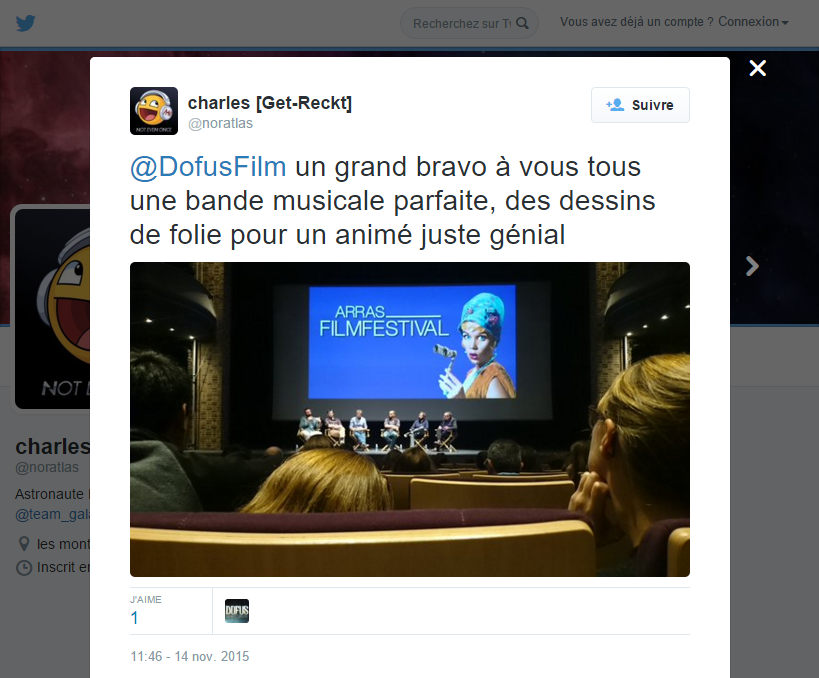Close the tweet overlay with the X
Screen dimensions: 819x678
(x=757, y=68)
